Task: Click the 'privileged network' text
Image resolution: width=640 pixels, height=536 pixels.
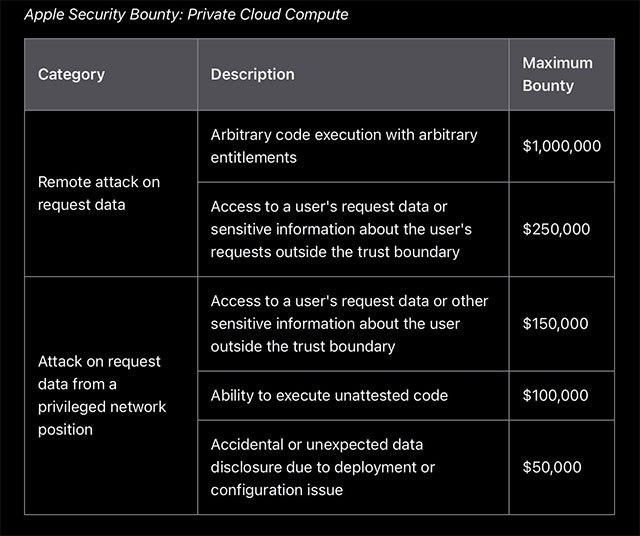Action: (102, 407)
